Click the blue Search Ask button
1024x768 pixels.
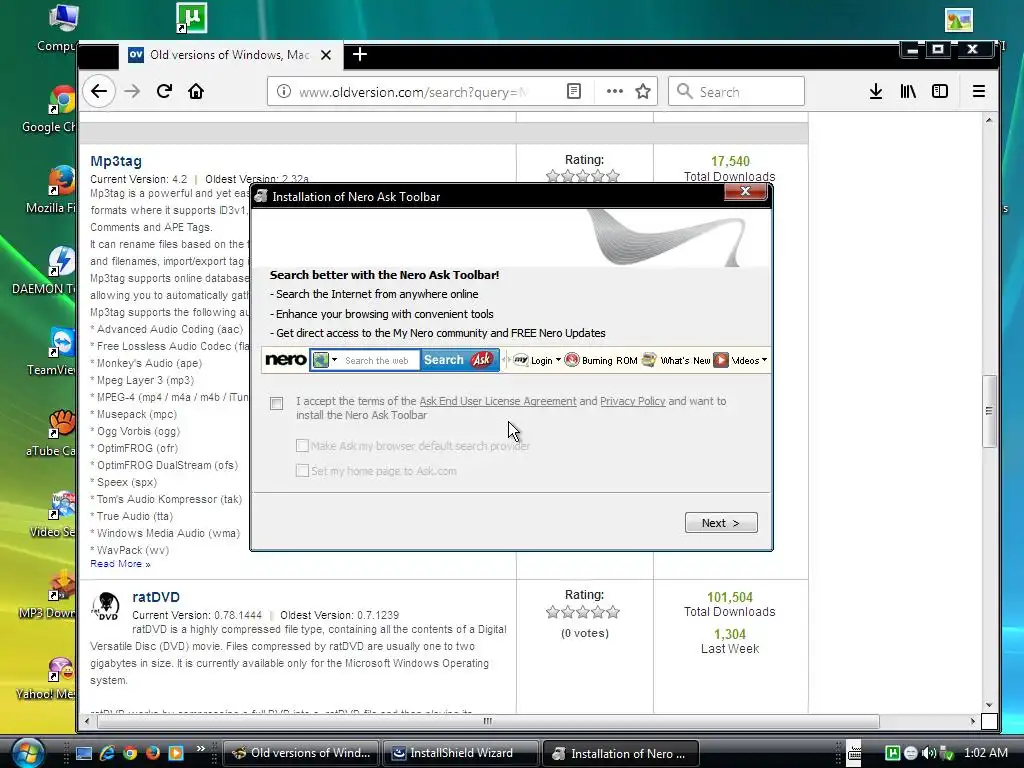pos(459,360)
